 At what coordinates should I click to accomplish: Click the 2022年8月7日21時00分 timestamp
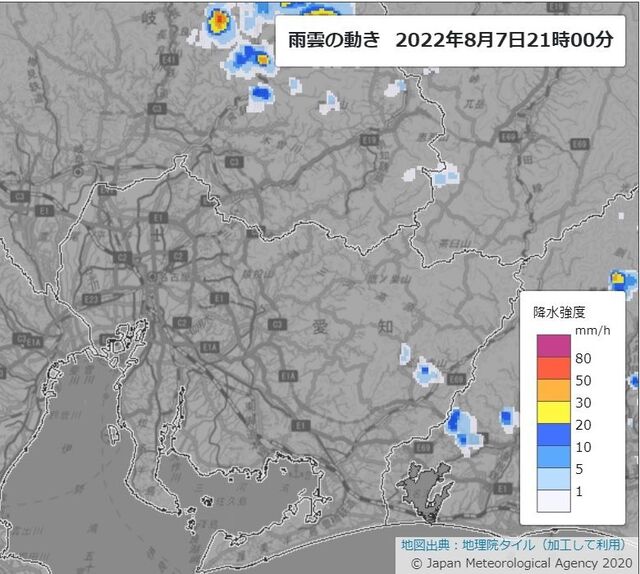(x=504, y=40)
